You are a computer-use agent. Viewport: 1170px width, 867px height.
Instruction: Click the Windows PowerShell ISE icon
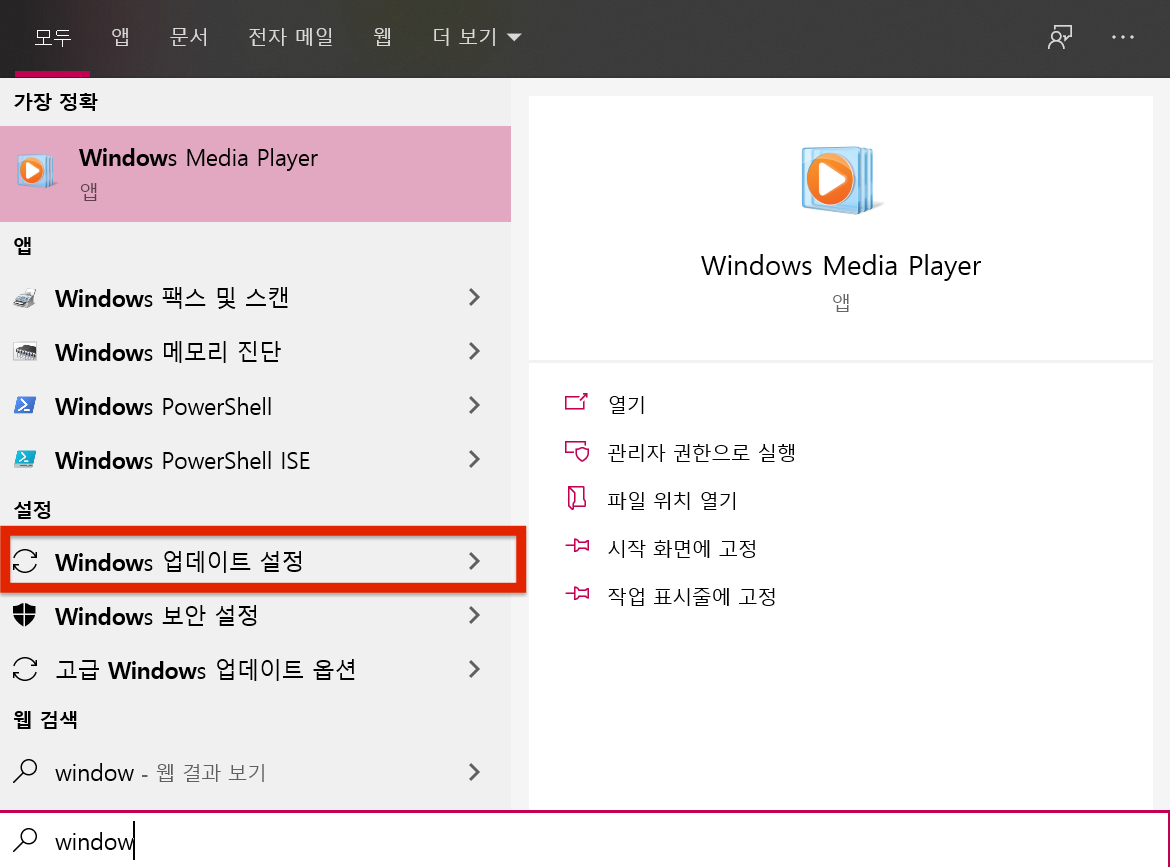(25, 460)
